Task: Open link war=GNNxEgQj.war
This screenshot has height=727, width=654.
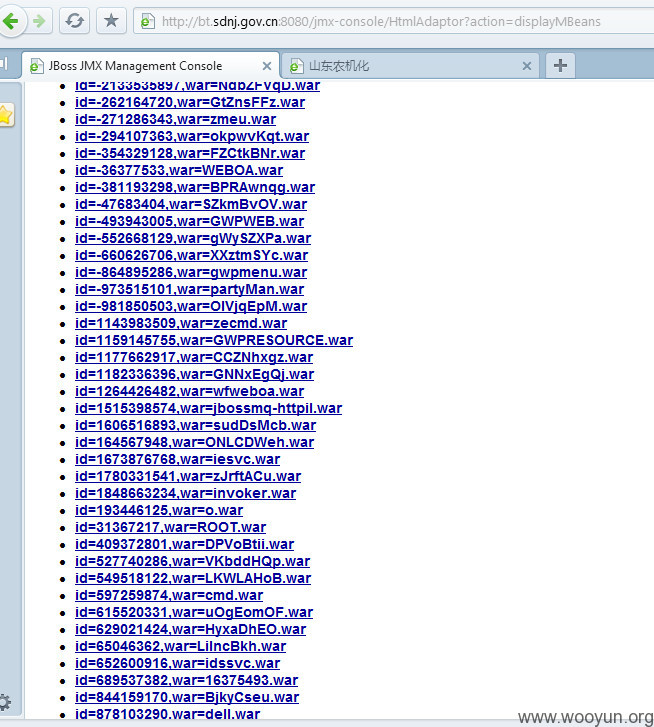Action: coord(194,374)
